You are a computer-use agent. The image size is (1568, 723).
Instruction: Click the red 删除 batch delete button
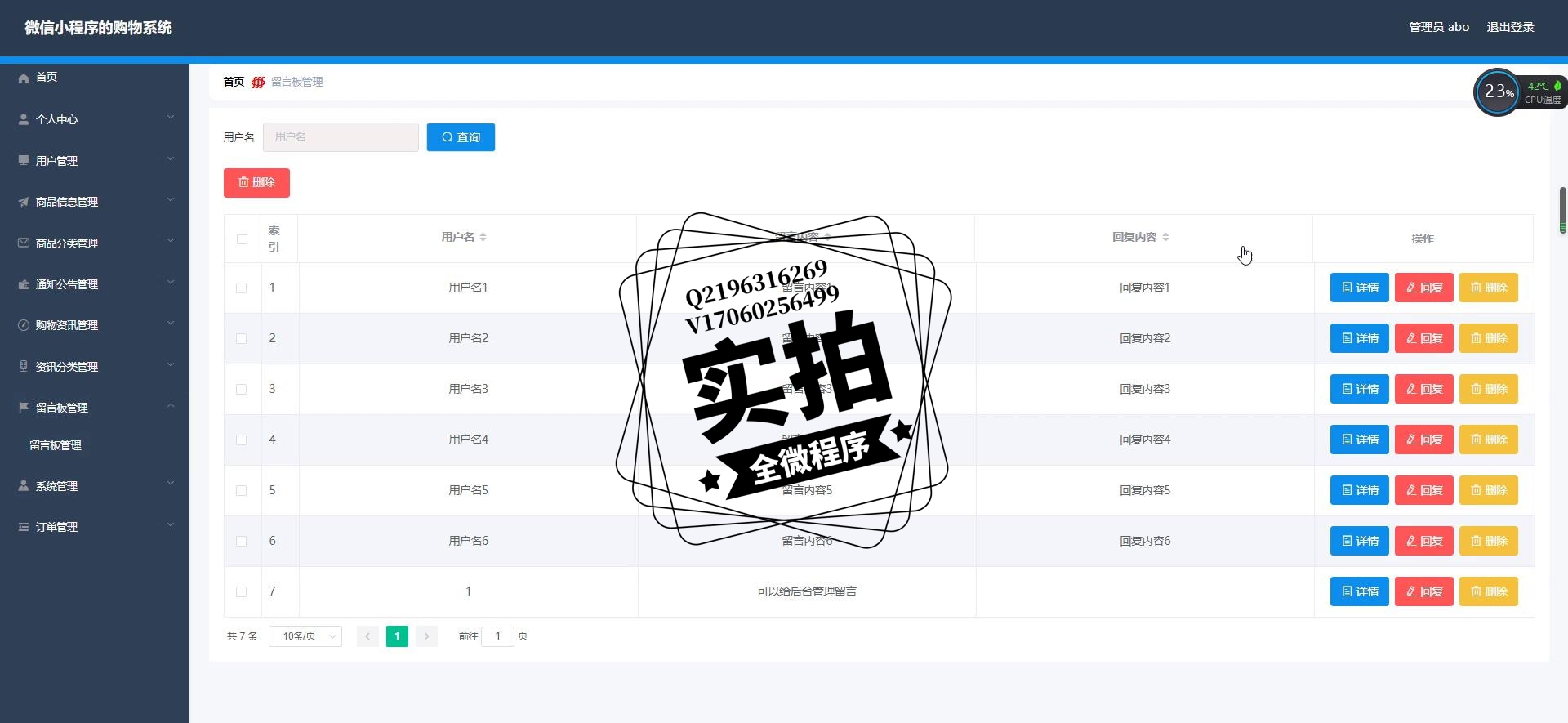point(256,182)
